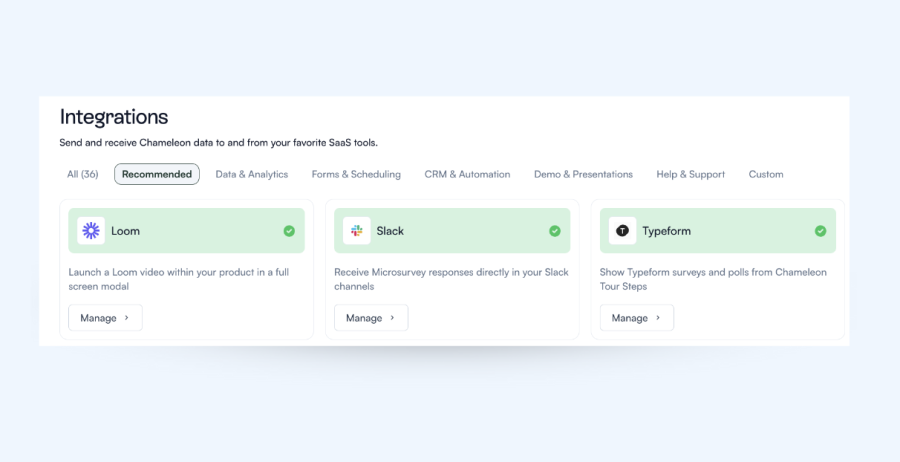This screenshot has height=462, width=900.
Task: Go to Demo & Presentations tab
Action: (x=583, y=174)
